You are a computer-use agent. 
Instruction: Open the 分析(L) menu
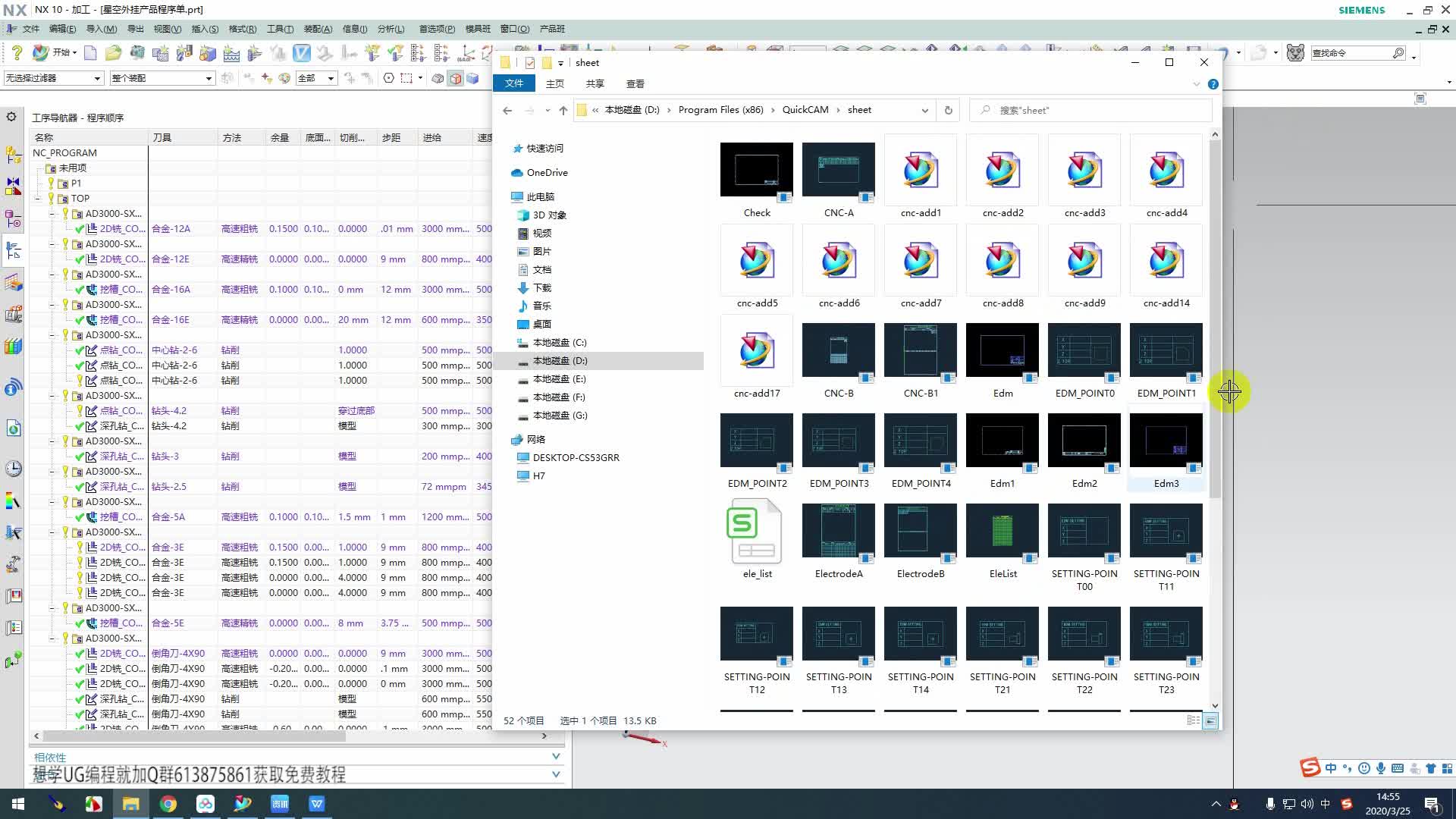click(391, 29)
